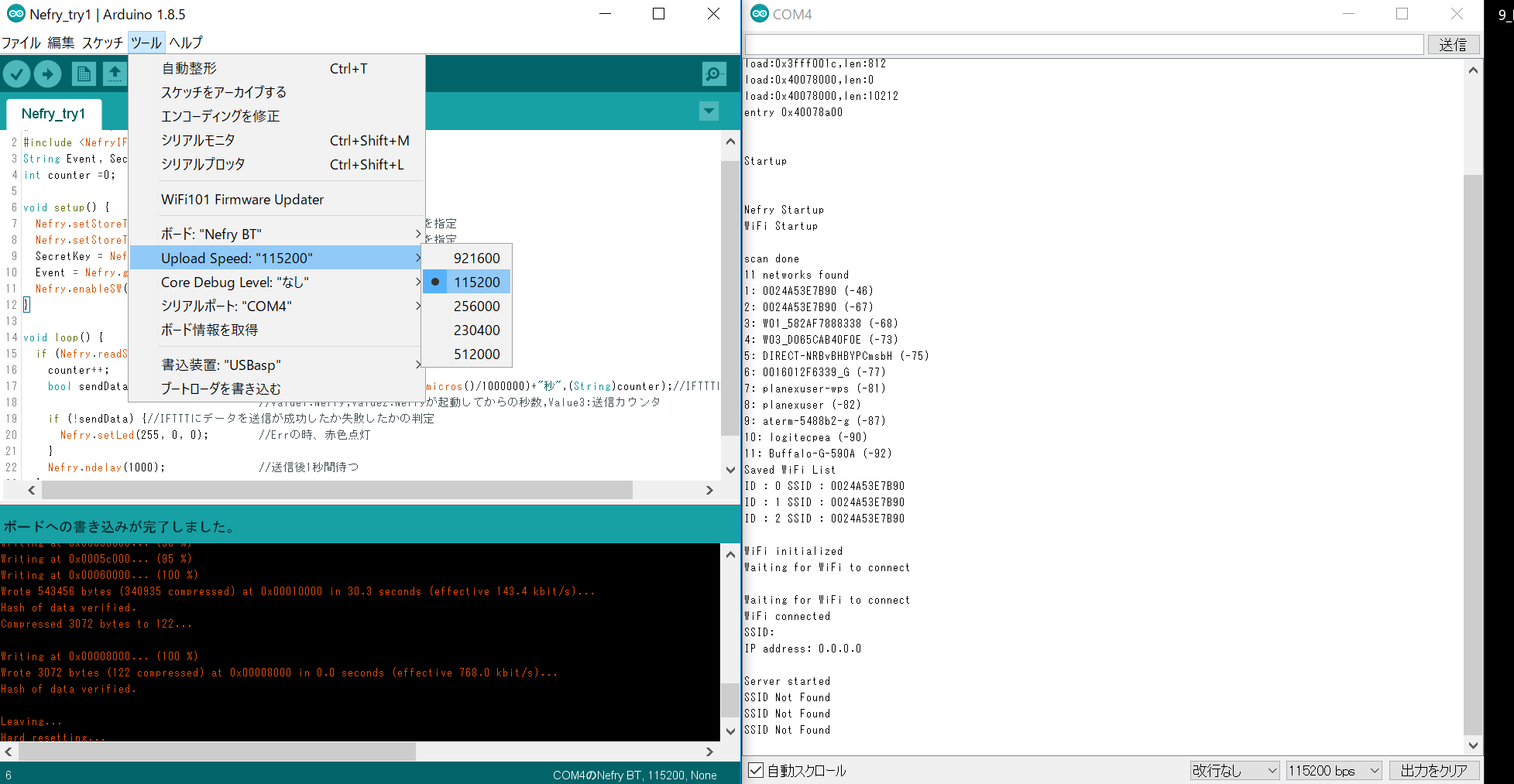Click the Verify (checkmark) toolbar icon
1514x784 pixels.
[x=16, y=74]
